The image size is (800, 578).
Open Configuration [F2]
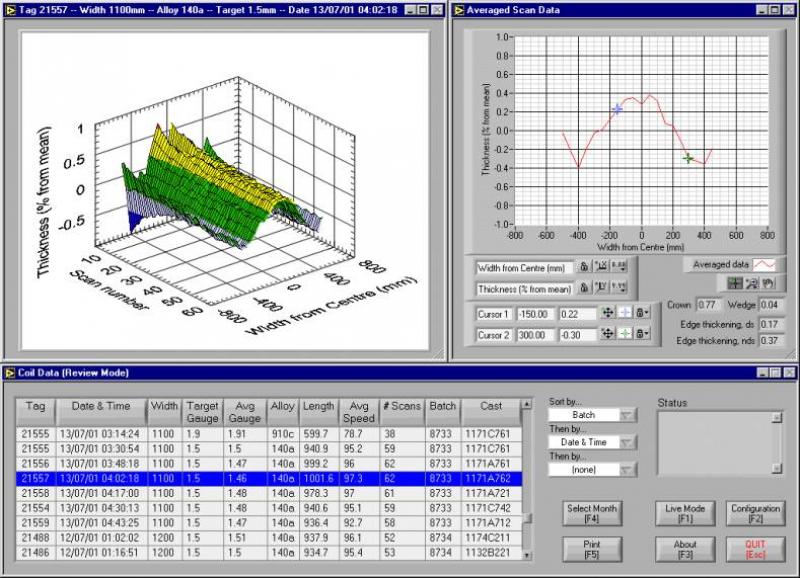pos(755,513)
